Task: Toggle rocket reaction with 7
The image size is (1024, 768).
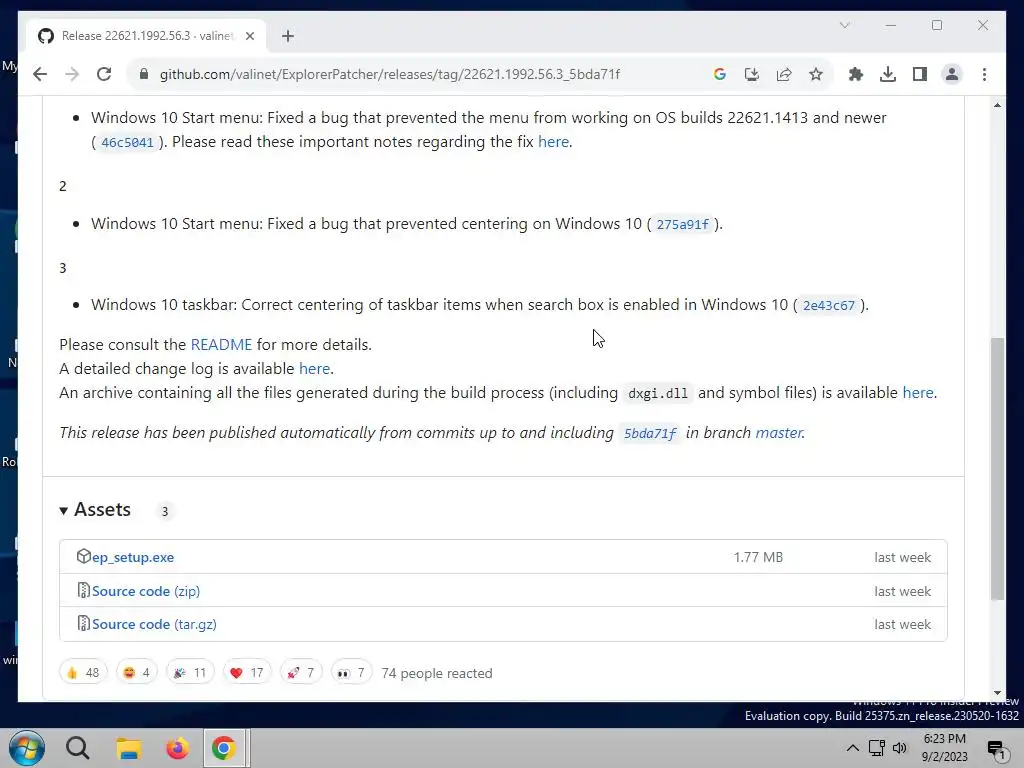Action: coord(301,673)
